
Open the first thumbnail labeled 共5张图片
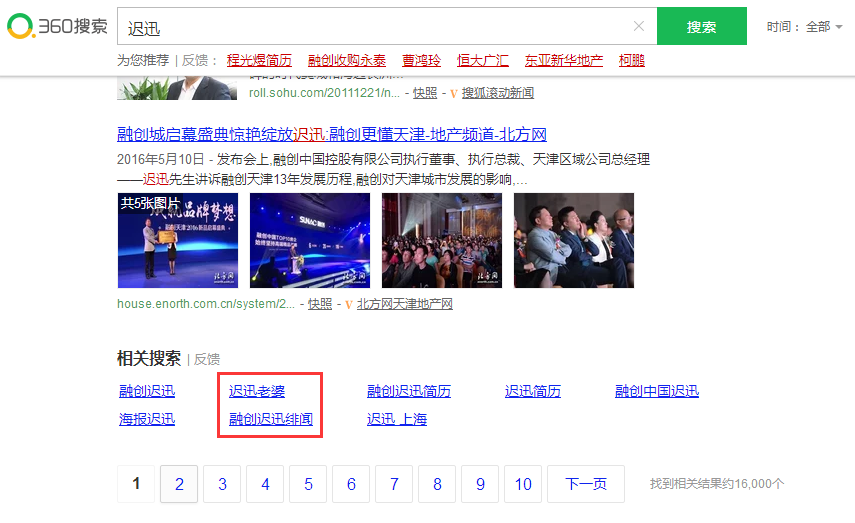point(178,240)
